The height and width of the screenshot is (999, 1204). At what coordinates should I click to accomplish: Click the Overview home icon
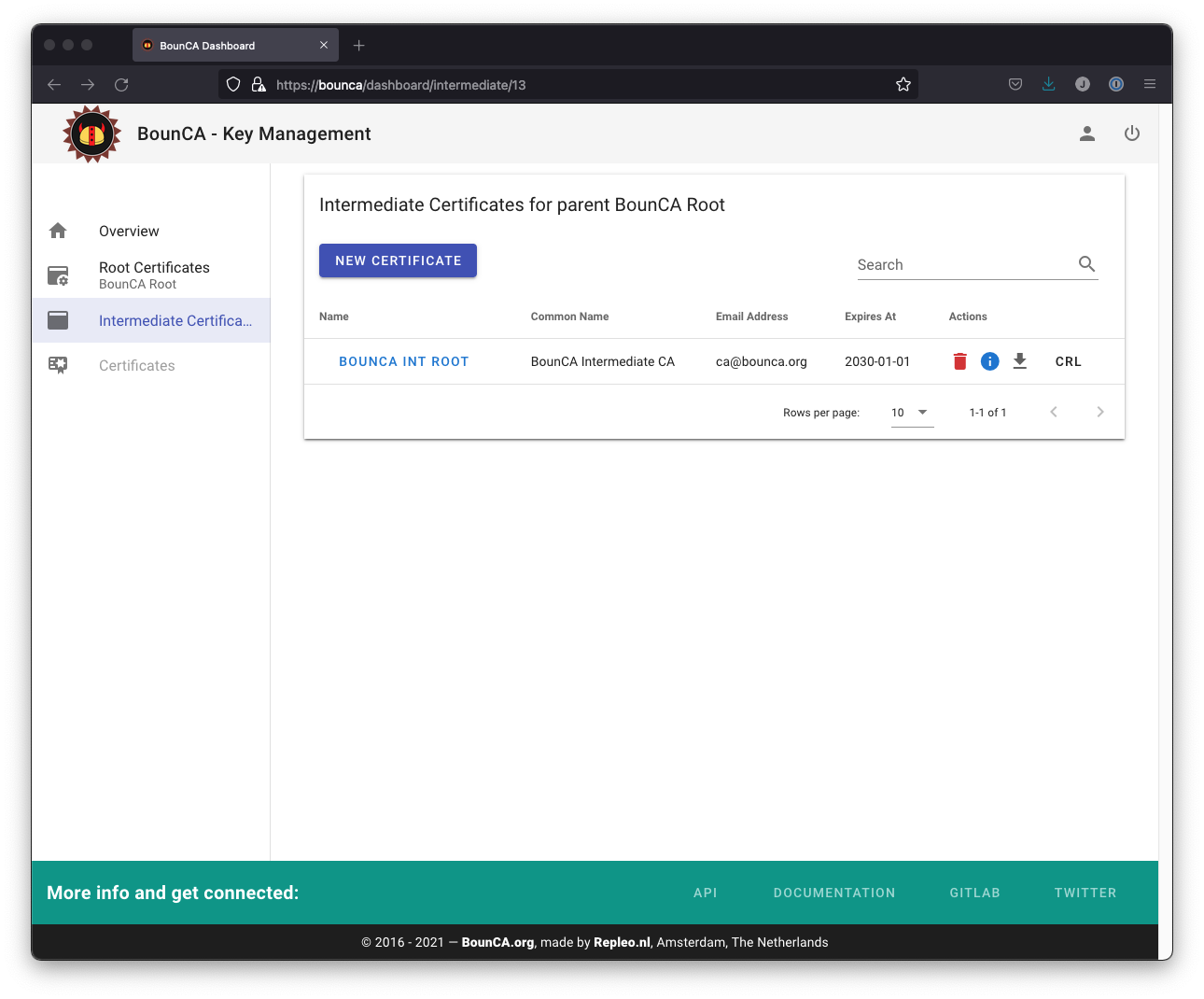click(x=58, y=231)
